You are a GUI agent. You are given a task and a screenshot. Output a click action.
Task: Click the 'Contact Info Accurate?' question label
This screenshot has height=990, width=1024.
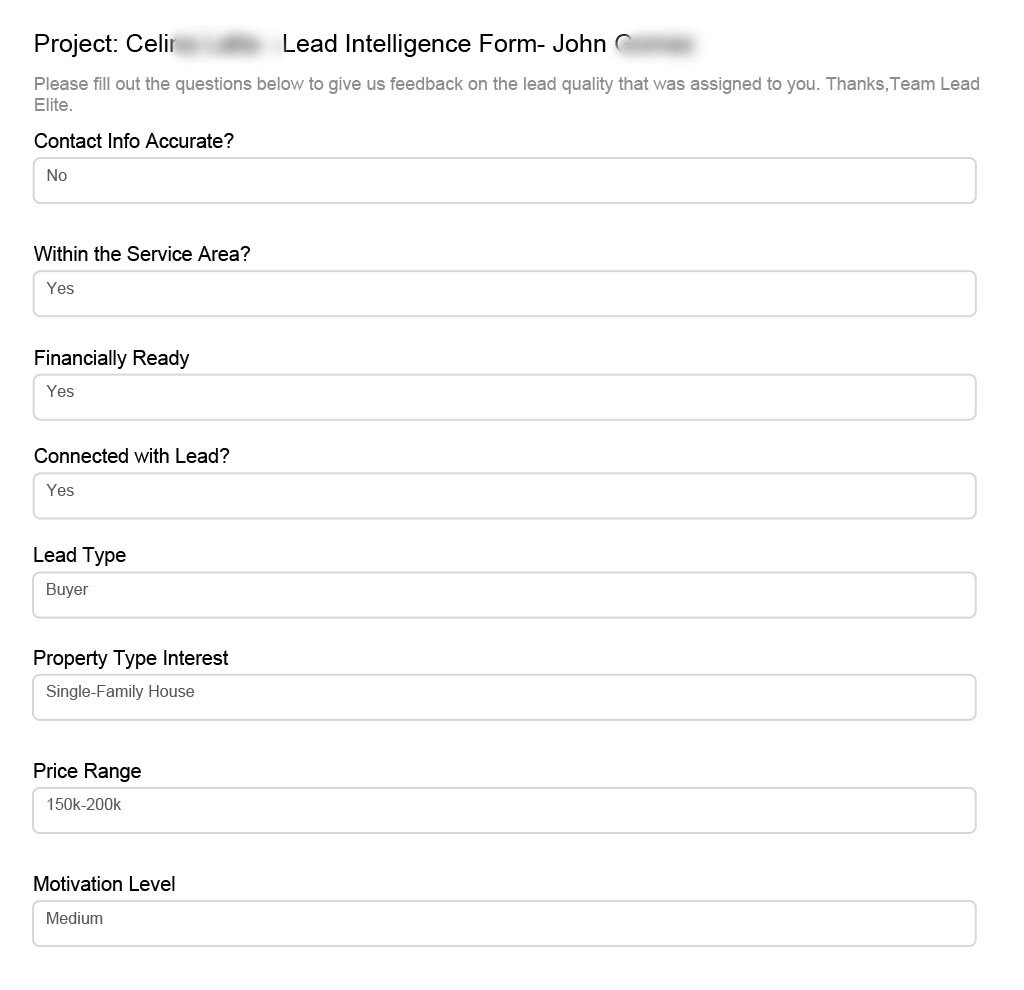pos(133,141)
